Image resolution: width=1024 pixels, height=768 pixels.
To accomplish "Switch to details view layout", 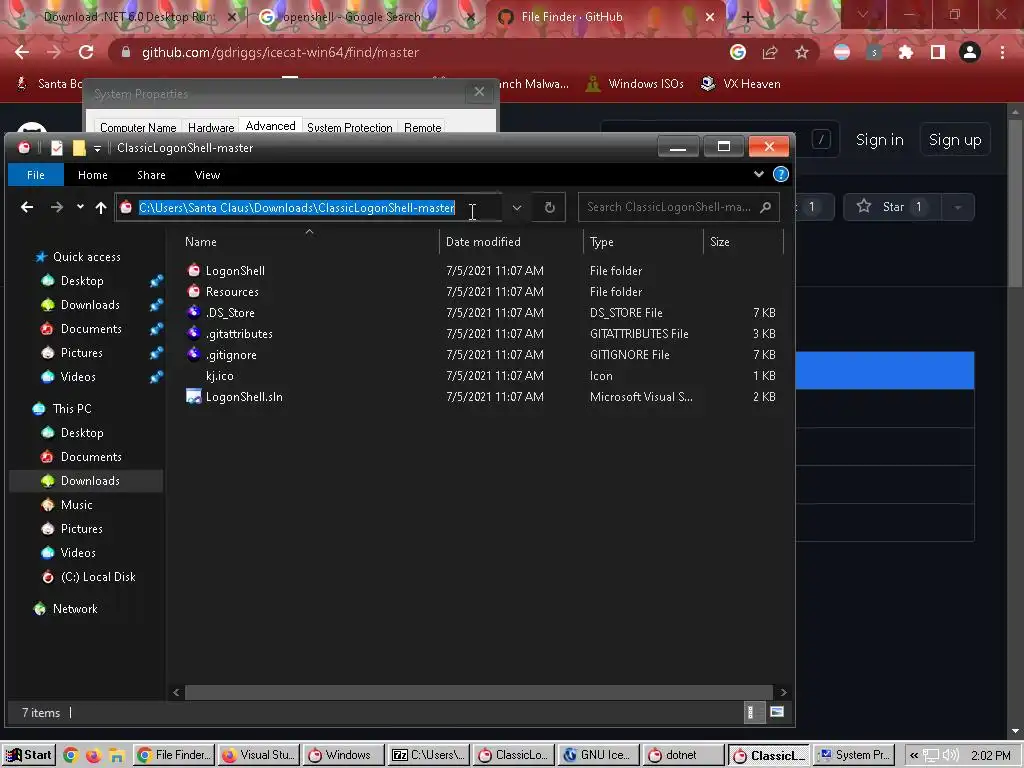I will point(752,712).
